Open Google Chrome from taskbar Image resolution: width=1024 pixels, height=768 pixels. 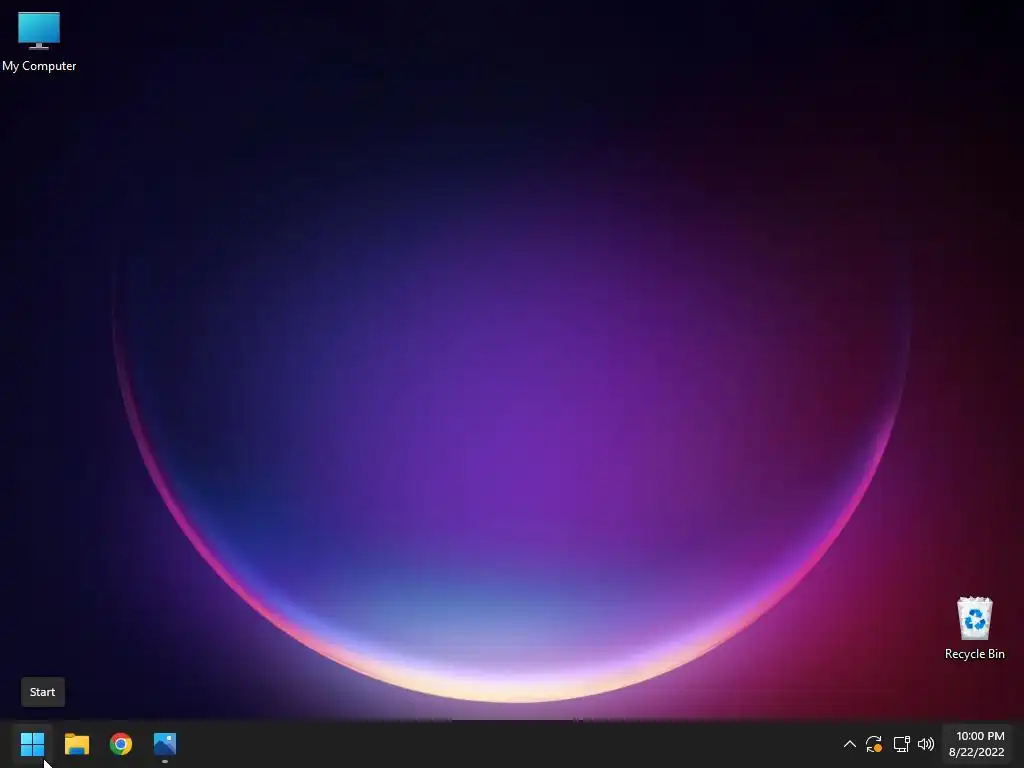(121, 744)
